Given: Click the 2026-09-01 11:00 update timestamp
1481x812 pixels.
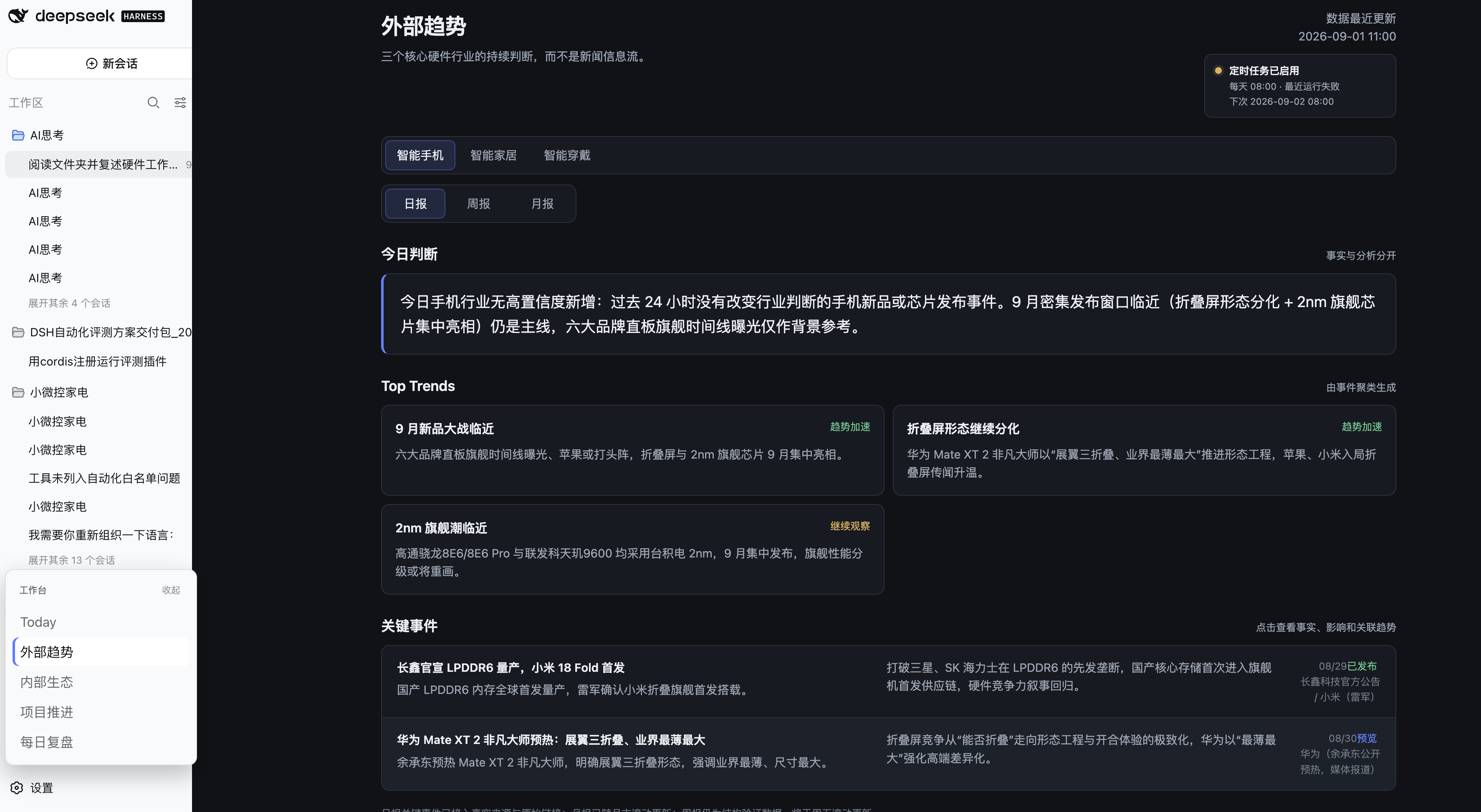Looking at the screenshot, I should (1347, 36).
